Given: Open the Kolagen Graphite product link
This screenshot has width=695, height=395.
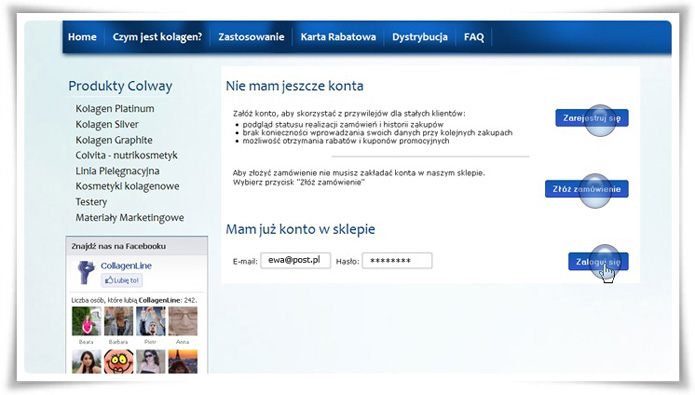Looking at the screenshot, I should point(114,140).
